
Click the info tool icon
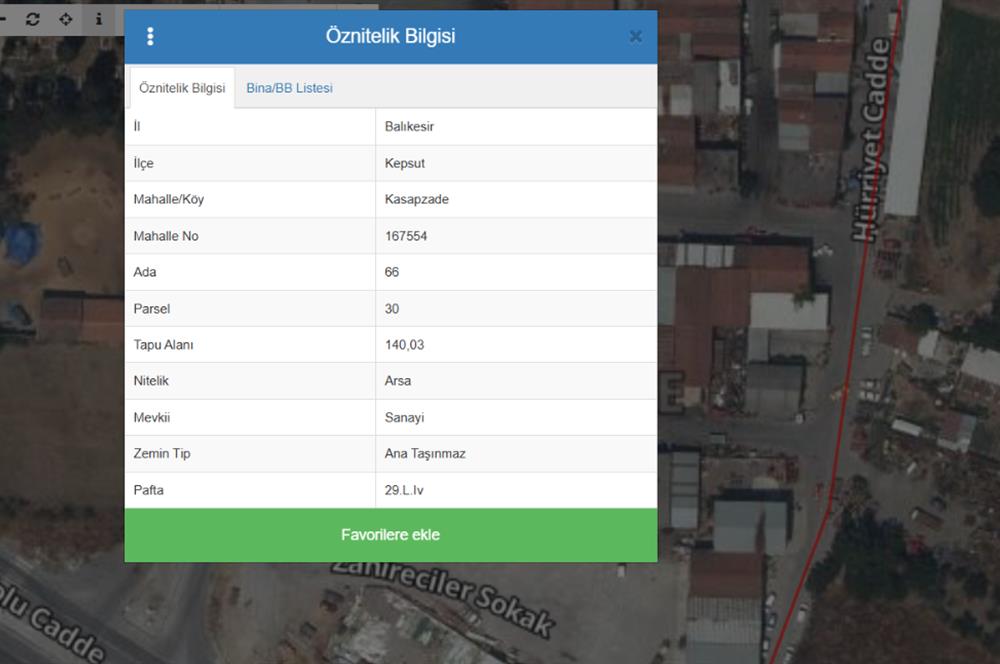coord(99,19)
